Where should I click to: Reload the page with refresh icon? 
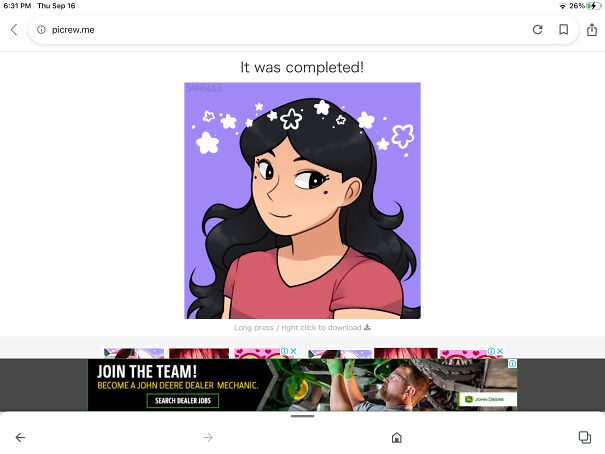pyautogui.click(x=537, y=30)
